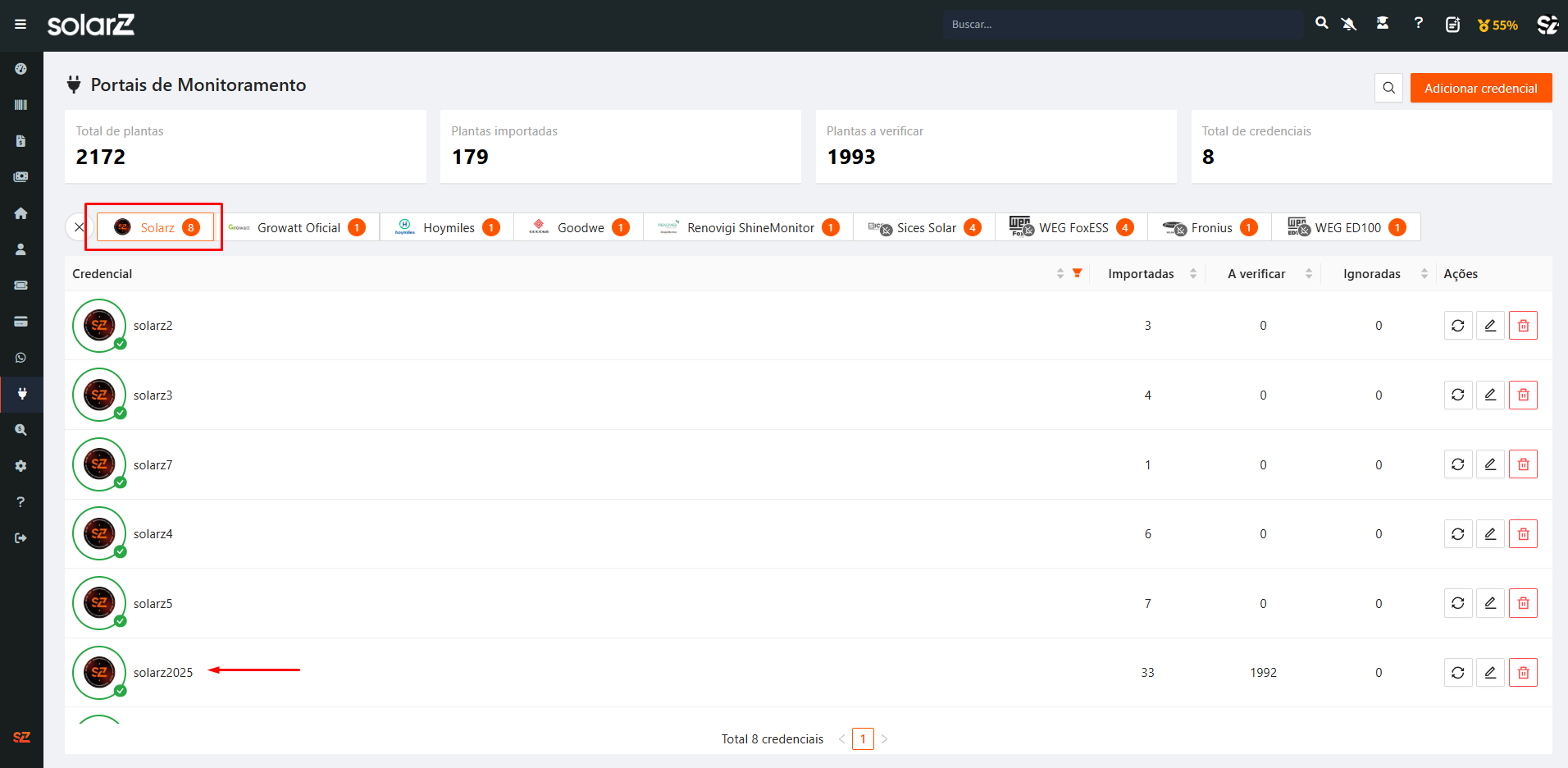Delete the solarz5 credential
The image size is (1568, 768).
[1523, 603]
